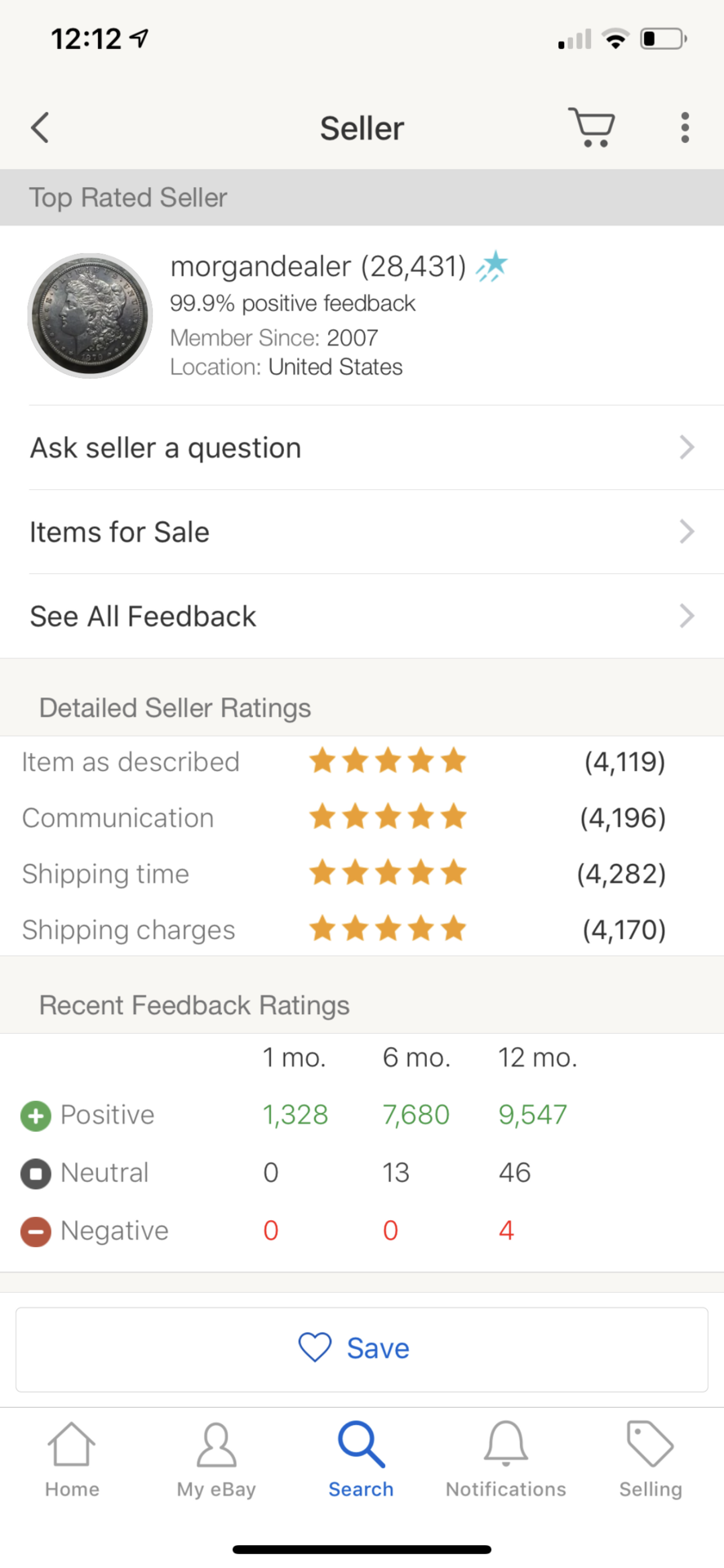Screen dimensions: 724x1568
Task: Open the Selling tab
Action: 650,1460
